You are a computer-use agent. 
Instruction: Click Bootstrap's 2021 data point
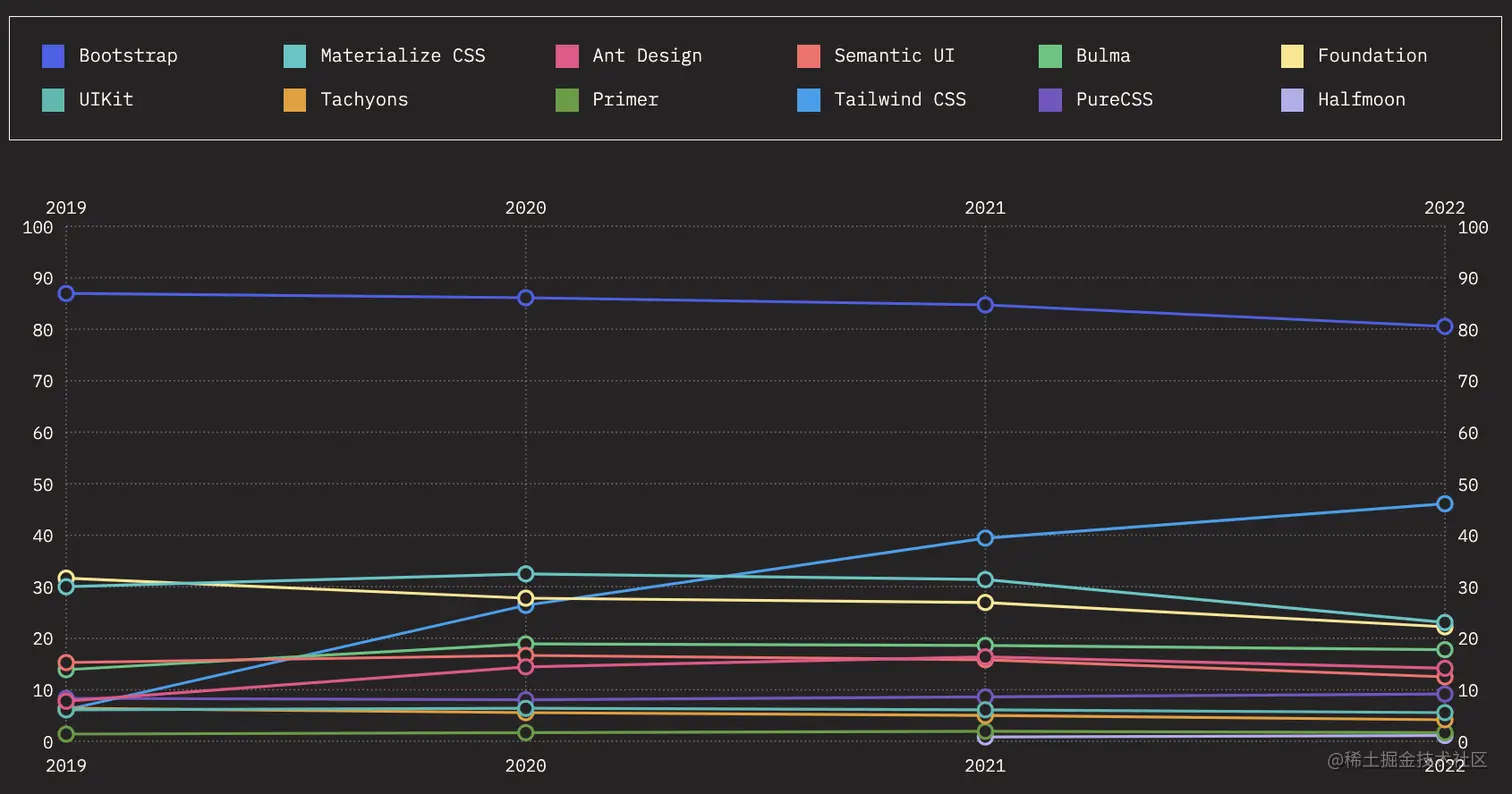click(985, 305)
